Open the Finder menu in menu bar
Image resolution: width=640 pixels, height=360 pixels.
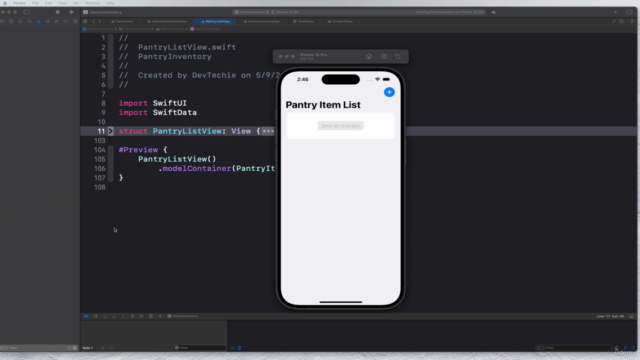click(19, 3)
